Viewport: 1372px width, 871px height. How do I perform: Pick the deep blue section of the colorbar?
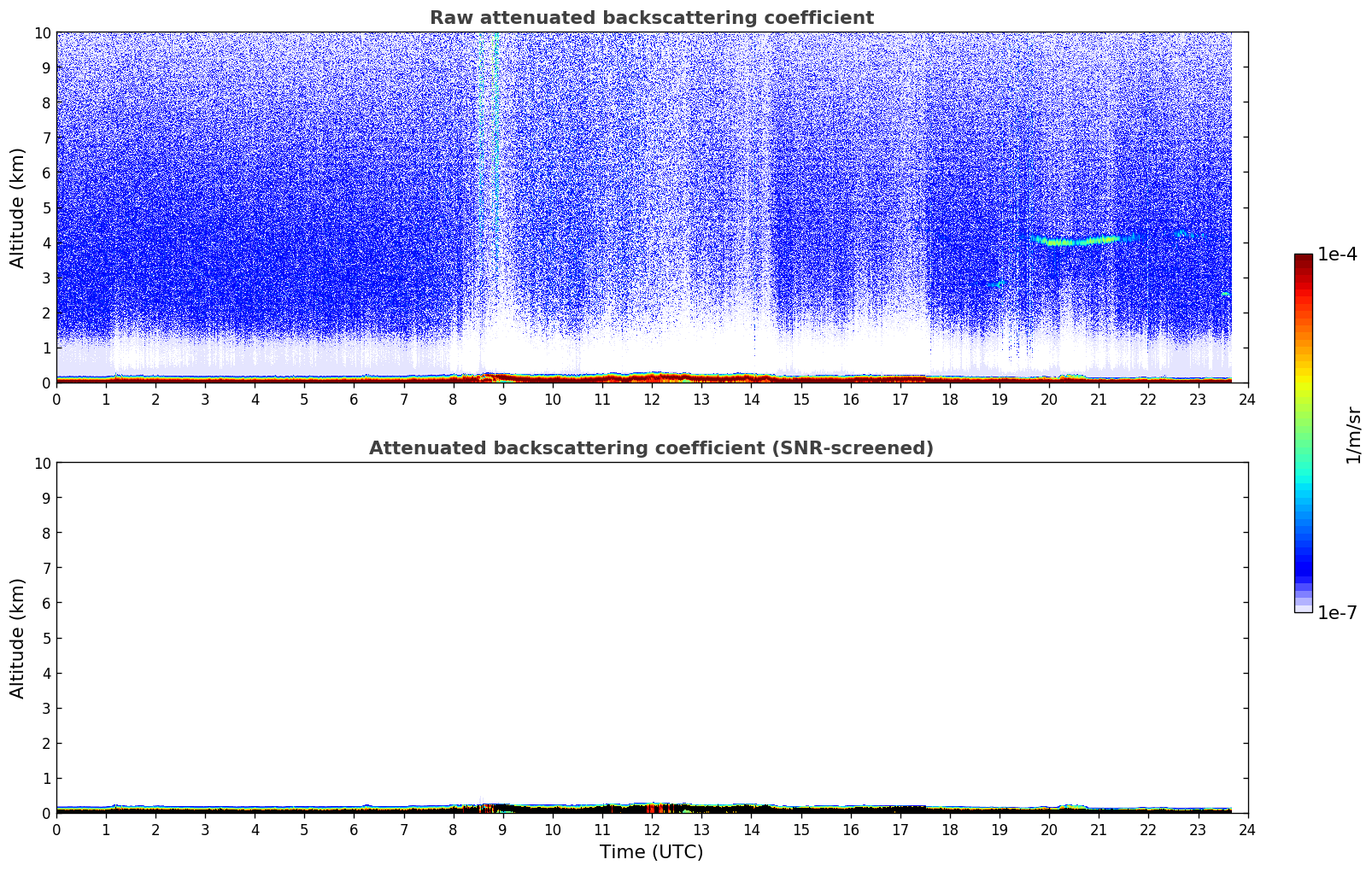tap(1303, 559)
